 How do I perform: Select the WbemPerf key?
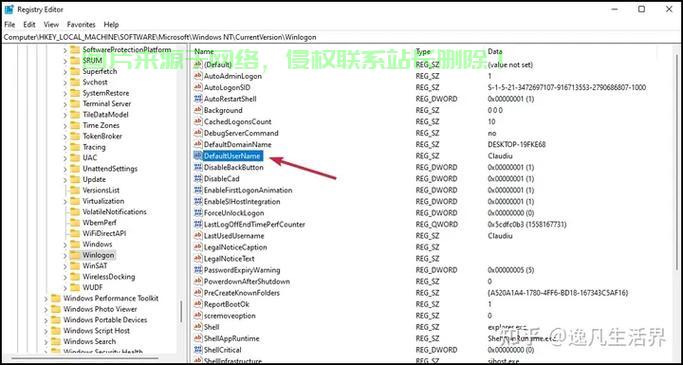point(99,223)
